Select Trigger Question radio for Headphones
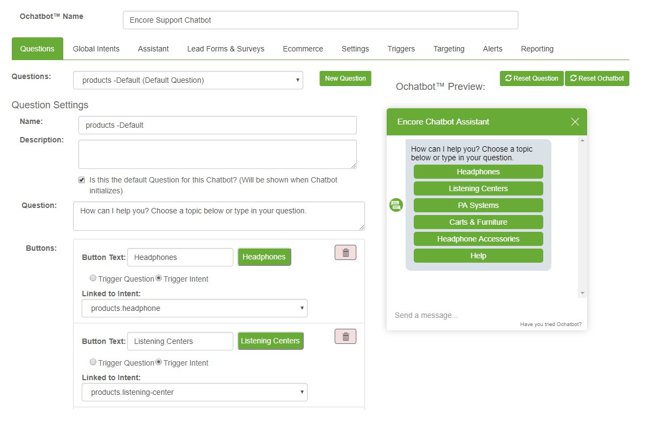Image resolution: width=646 pixels, height=423 pixels. point(93,278)
